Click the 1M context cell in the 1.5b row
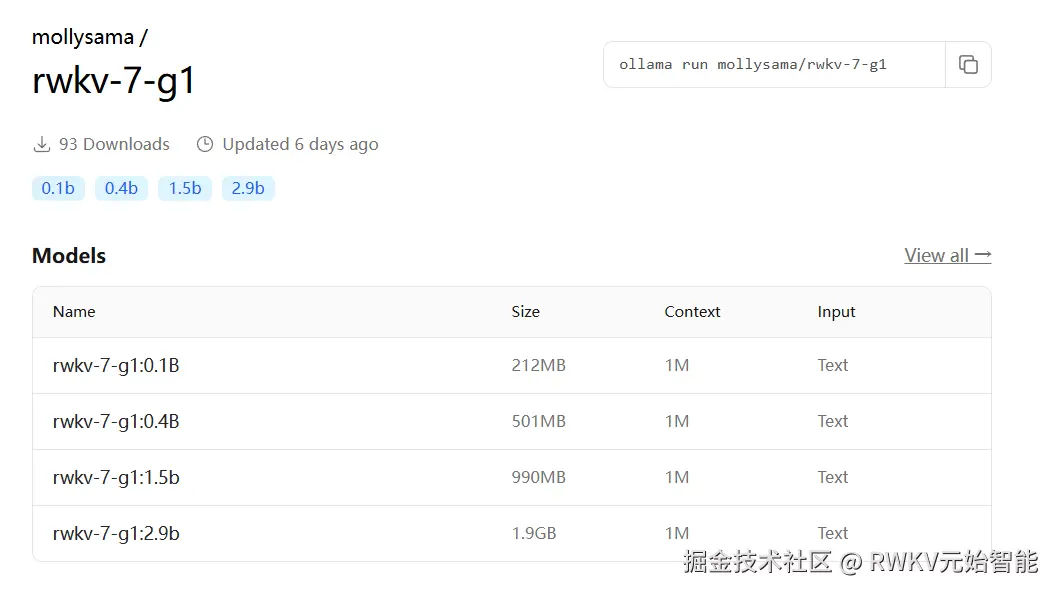The image size is (1057, 594). pos(677,477)
